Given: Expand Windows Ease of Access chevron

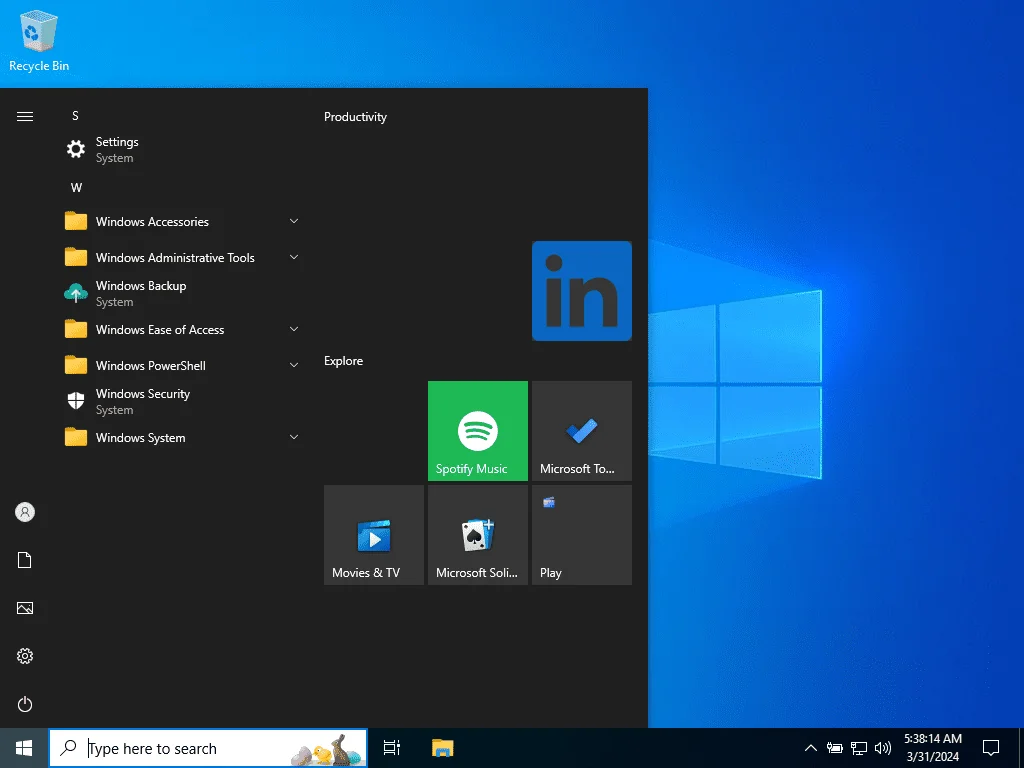Looking at the screenshot, I should click(294, 329).
